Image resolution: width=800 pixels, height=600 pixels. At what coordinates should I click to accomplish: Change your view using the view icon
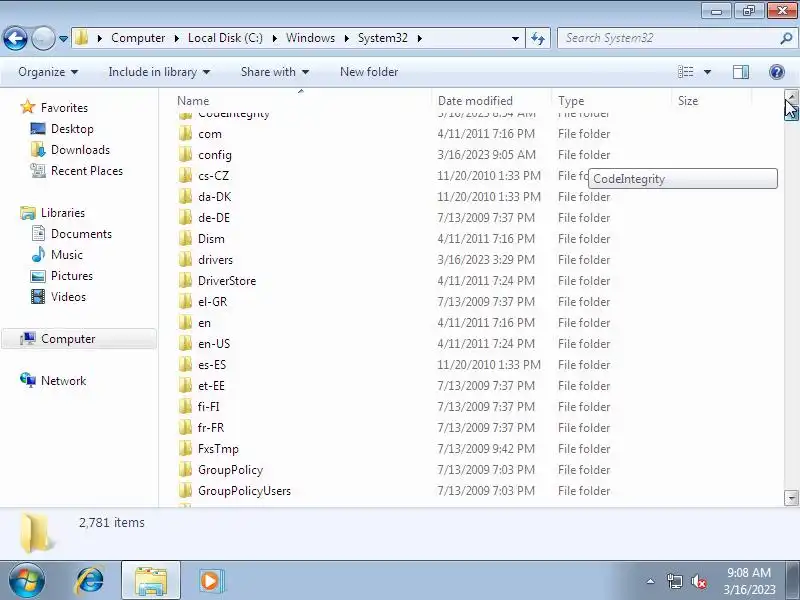686,72
